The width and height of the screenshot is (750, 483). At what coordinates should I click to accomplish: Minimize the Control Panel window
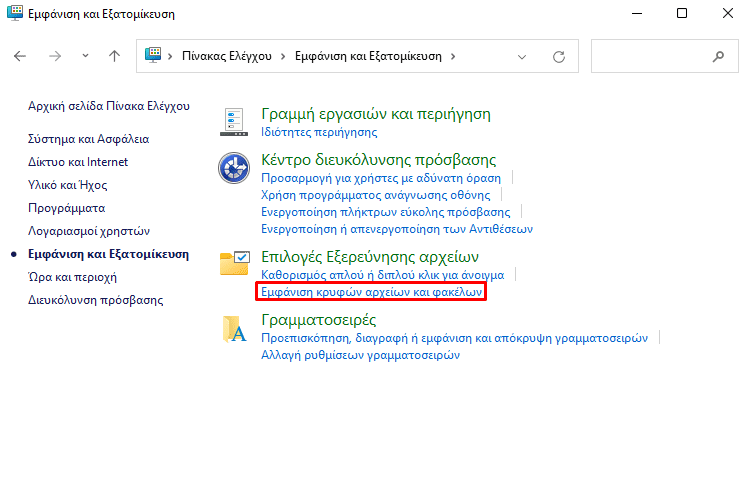(x=637, y=13)
